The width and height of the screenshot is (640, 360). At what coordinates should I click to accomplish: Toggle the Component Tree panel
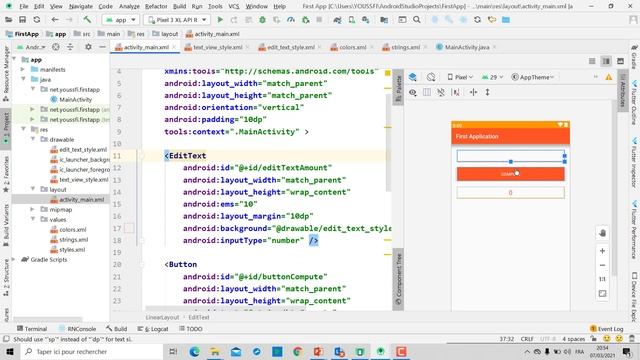click(398, 279)
